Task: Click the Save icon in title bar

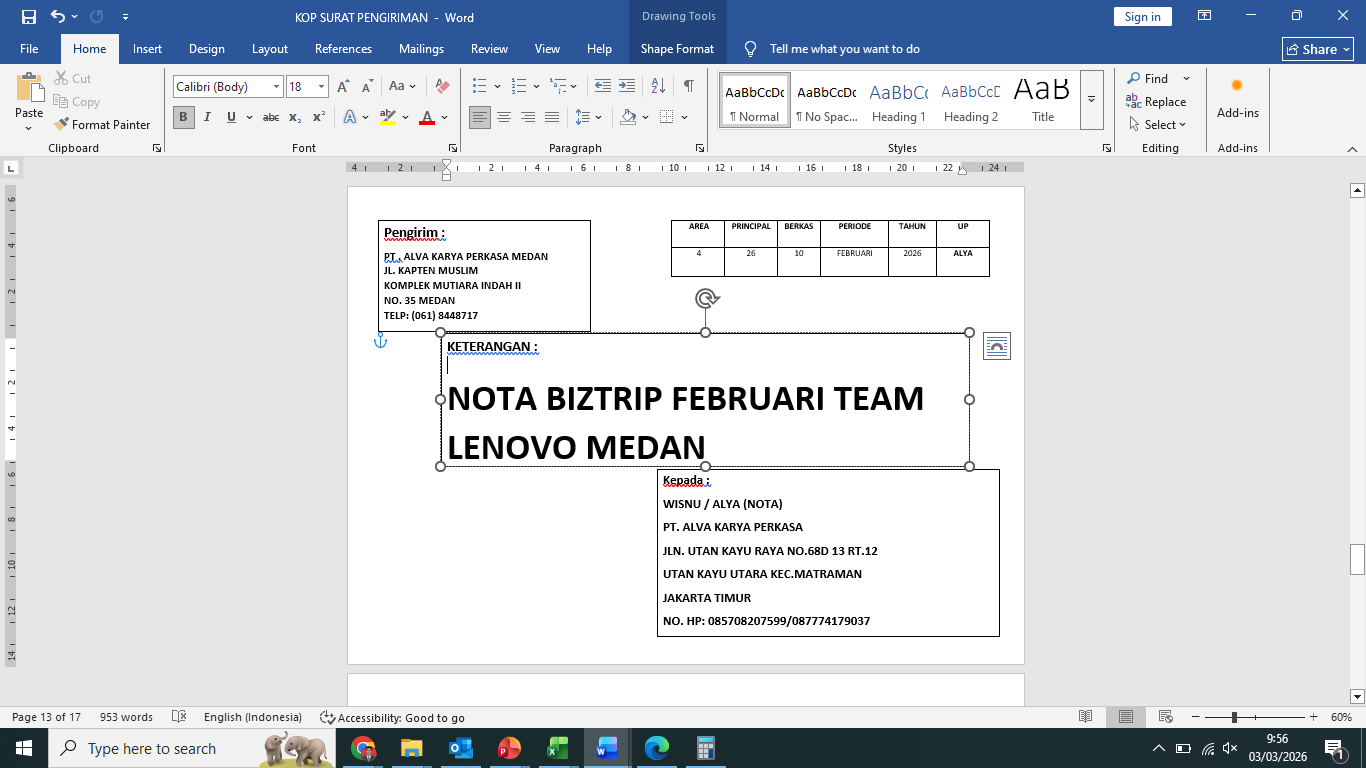Action: coord(28,16)
